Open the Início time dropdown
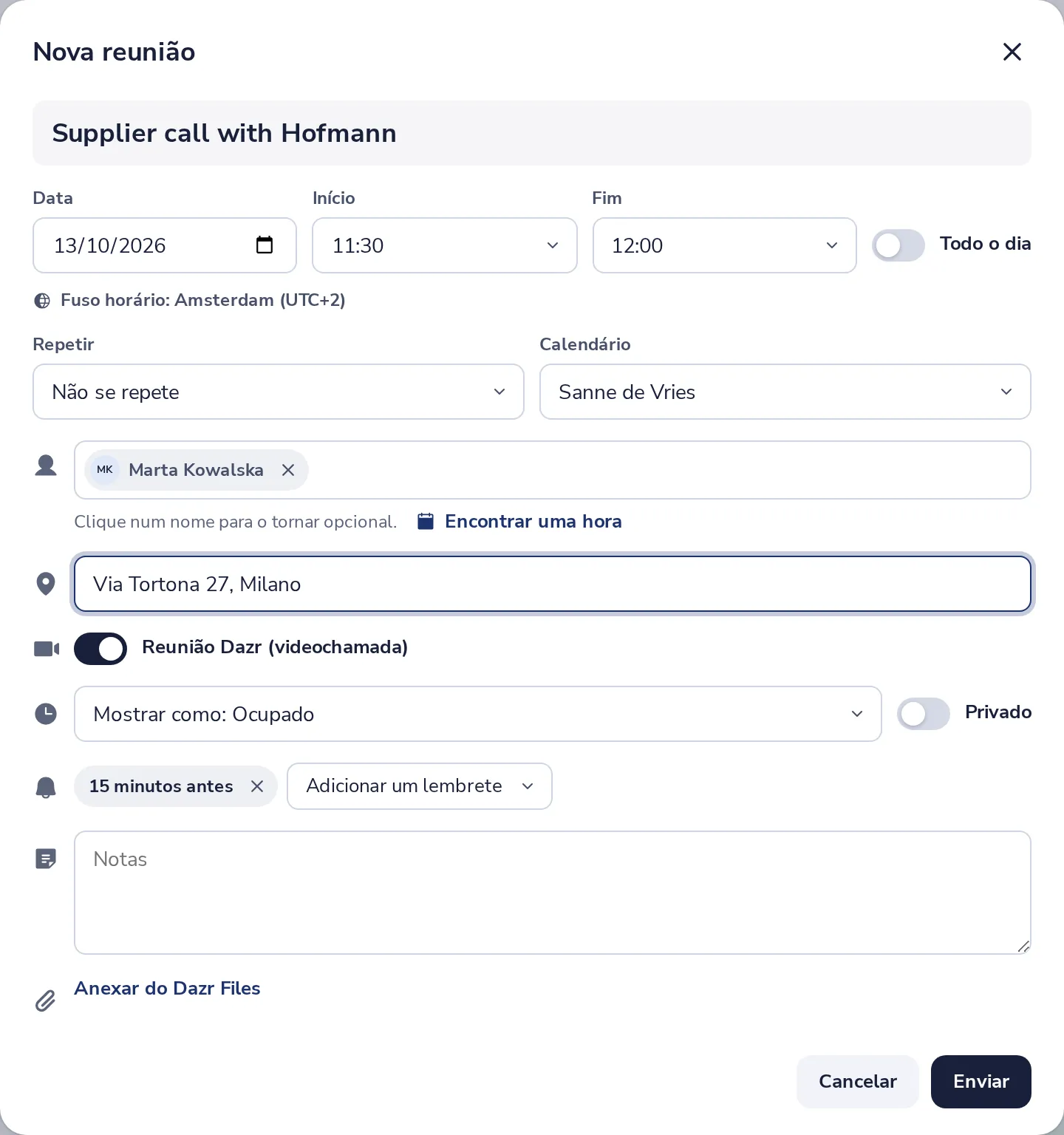This screenshot has height=1135, width=1064. [445, 245]
